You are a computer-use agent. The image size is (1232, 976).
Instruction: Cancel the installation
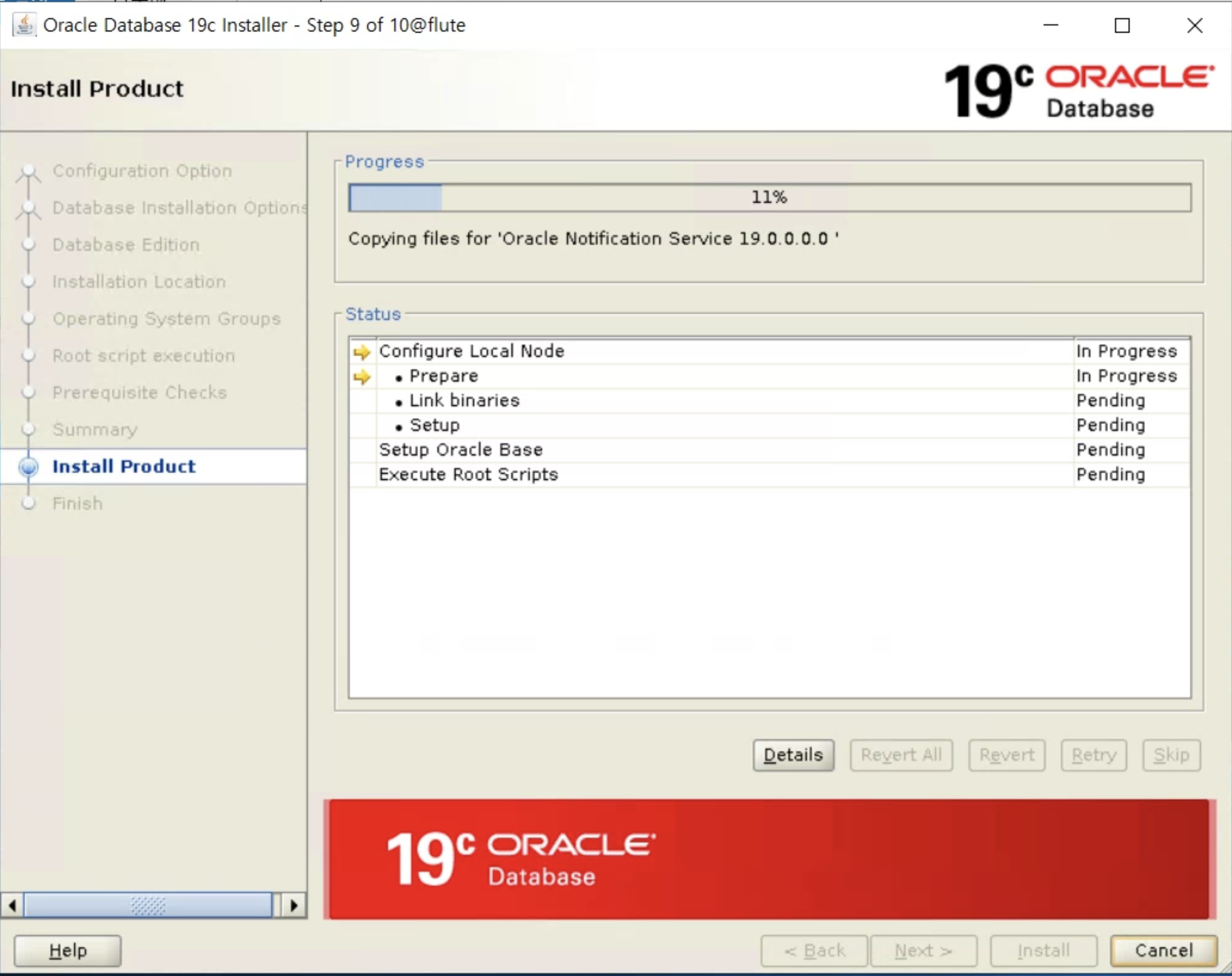1164,951
